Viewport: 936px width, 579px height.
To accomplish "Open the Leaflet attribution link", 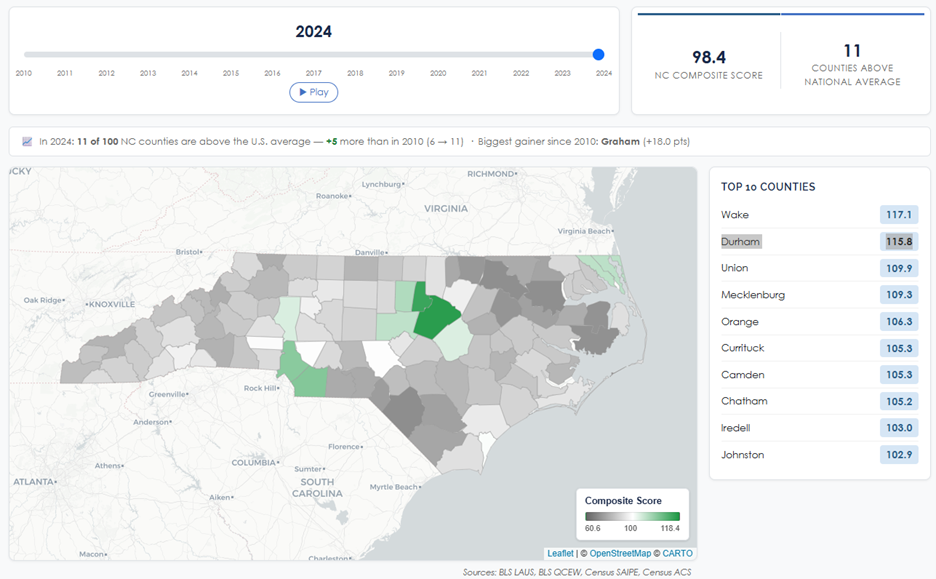I will (560, 553).
